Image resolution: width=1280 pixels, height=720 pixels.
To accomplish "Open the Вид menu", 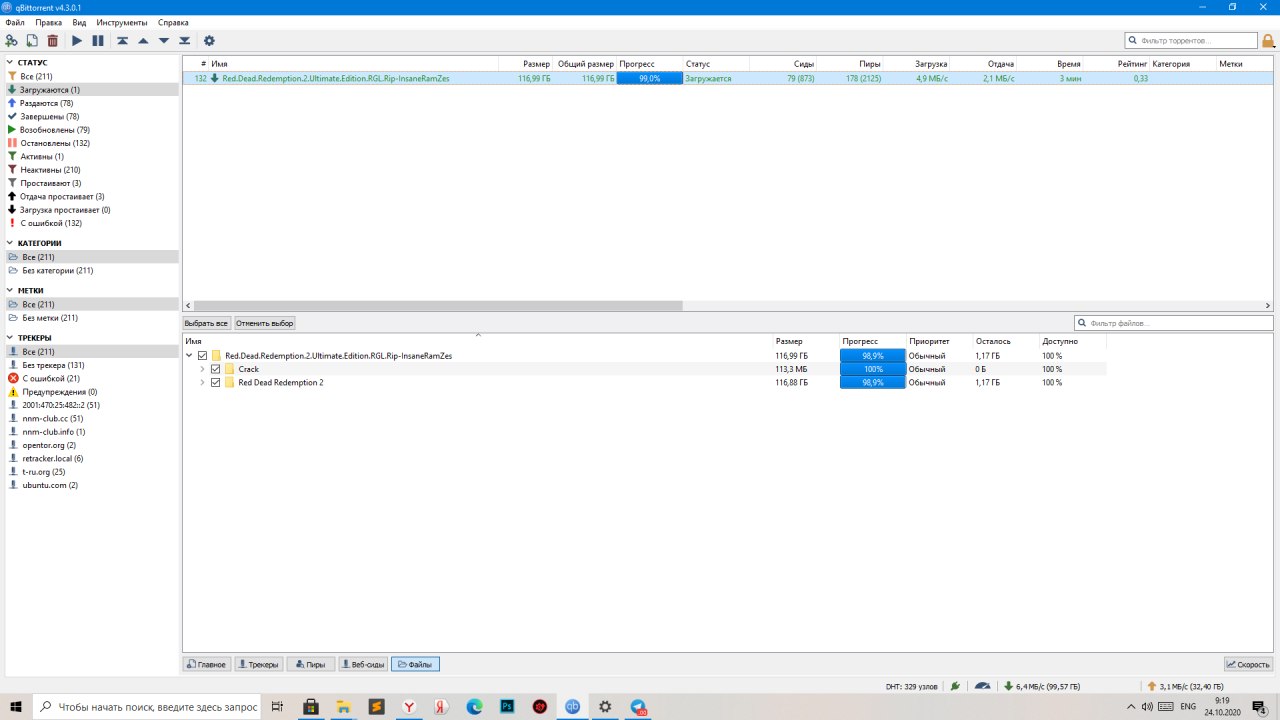I will pyautogui.click(x=79, y=22).
